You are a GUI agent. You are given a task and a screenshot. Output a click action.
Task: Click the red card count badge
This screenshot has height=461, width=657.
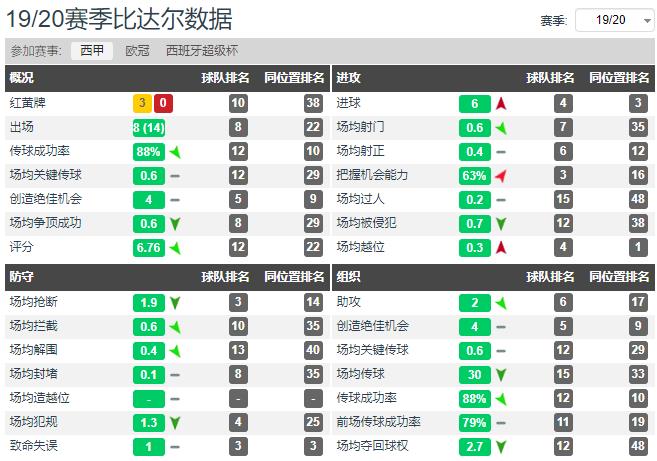pyautogui.click(x=163, y=102)
